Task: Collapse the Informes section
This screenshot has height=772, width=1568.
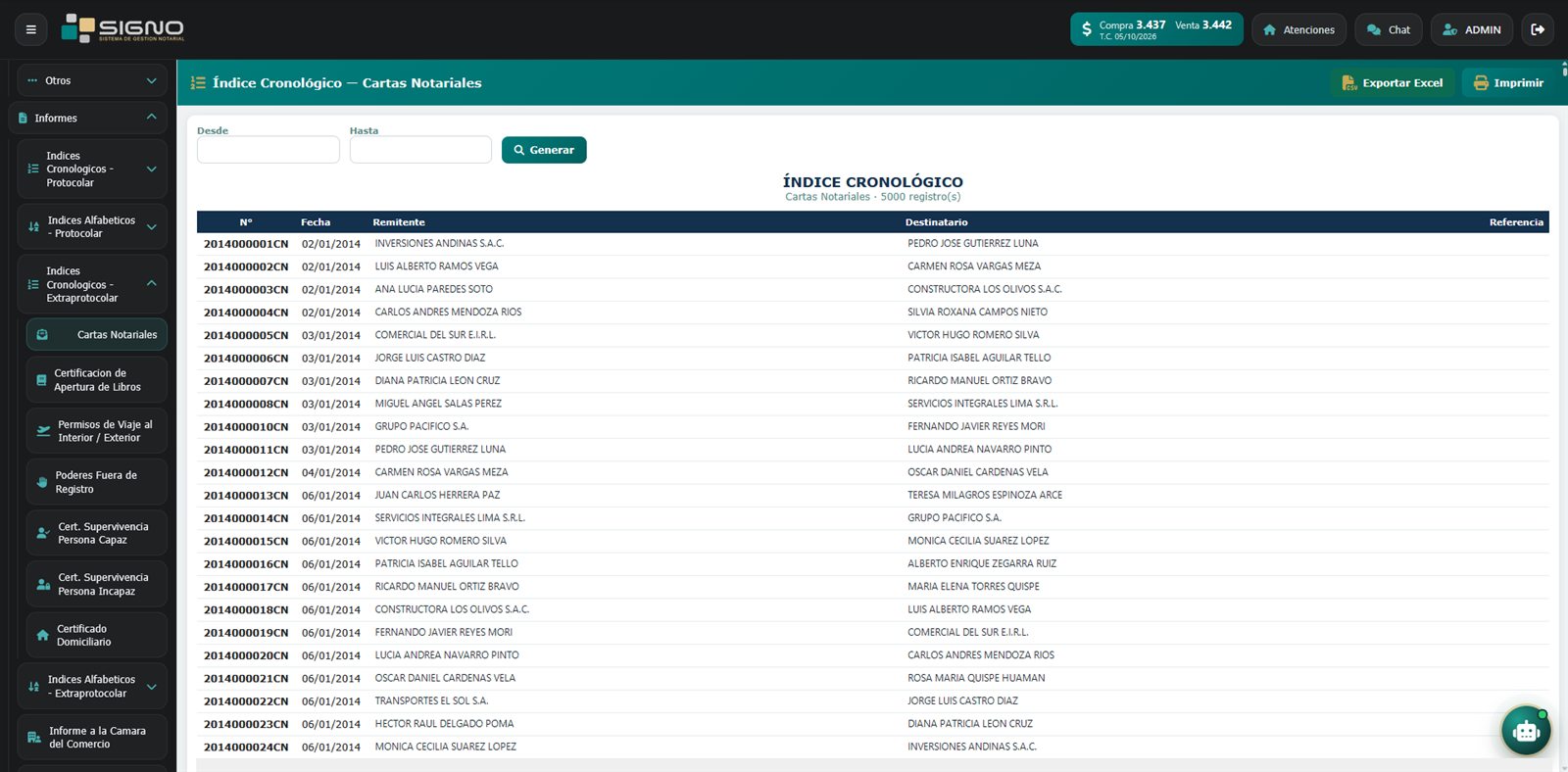Action: (88, 118)
